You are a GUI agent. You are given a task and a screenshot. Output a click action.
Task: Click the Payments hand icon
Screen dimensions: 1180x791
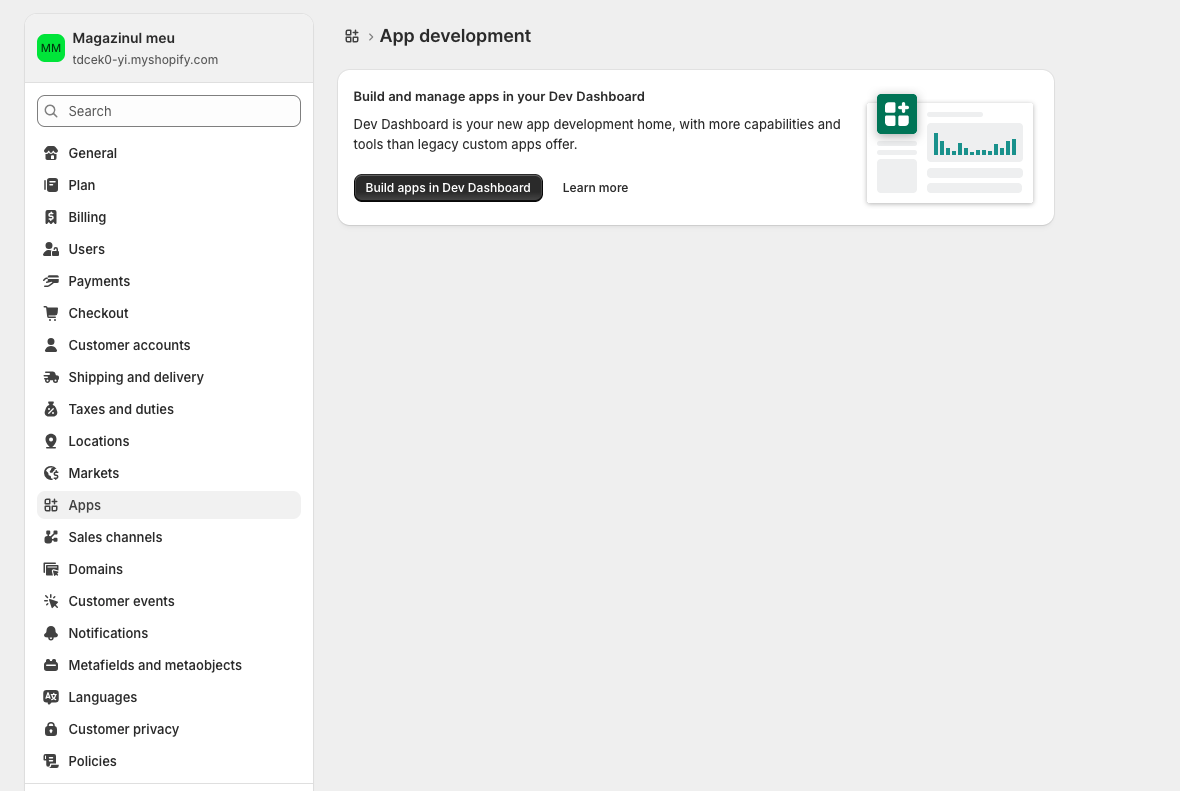click(51, 281)
